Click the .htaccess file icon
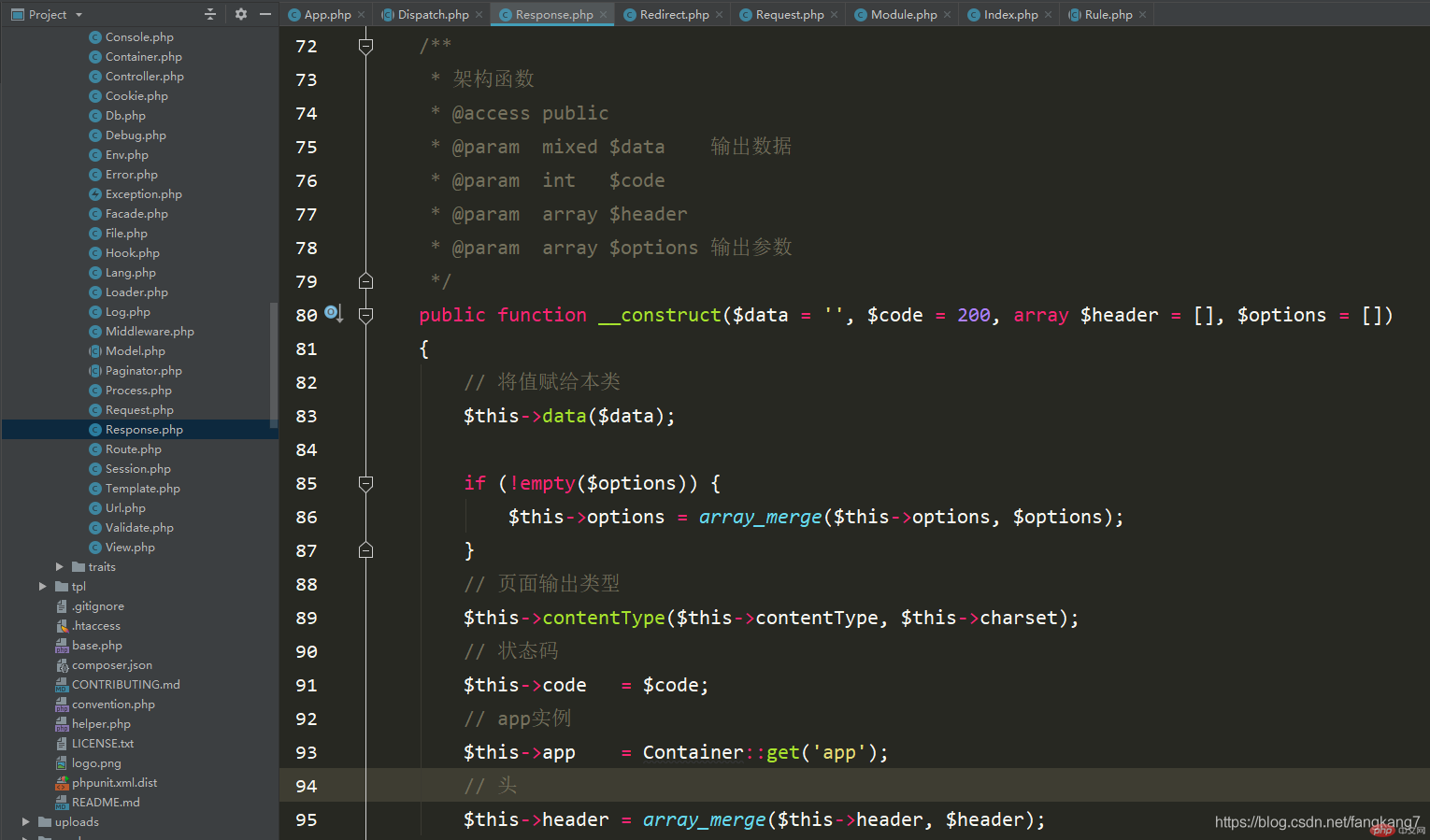 62,626
